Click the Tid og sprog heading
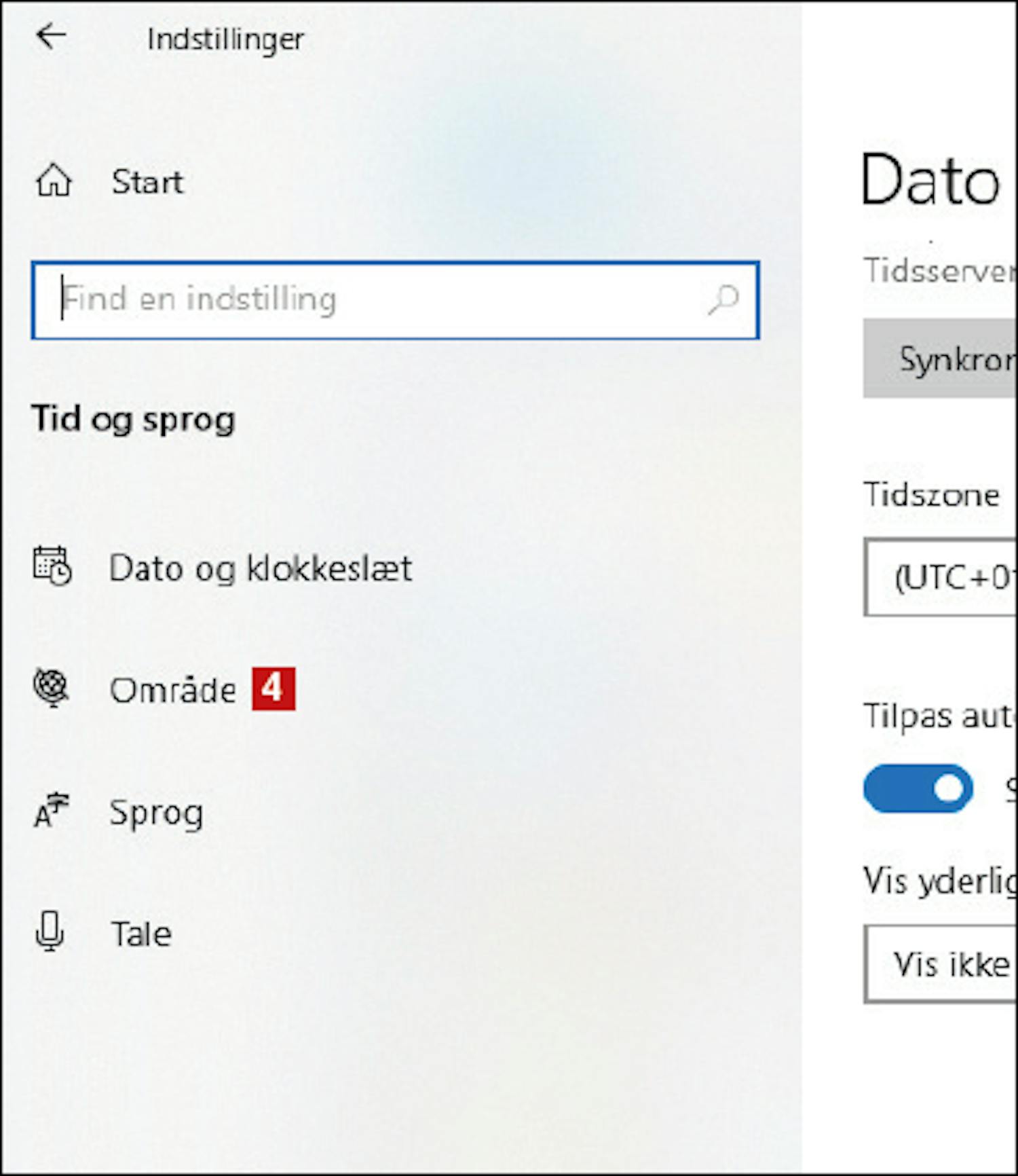The width and height of the screenshot is (1018, 1176). tap(133, 419)
